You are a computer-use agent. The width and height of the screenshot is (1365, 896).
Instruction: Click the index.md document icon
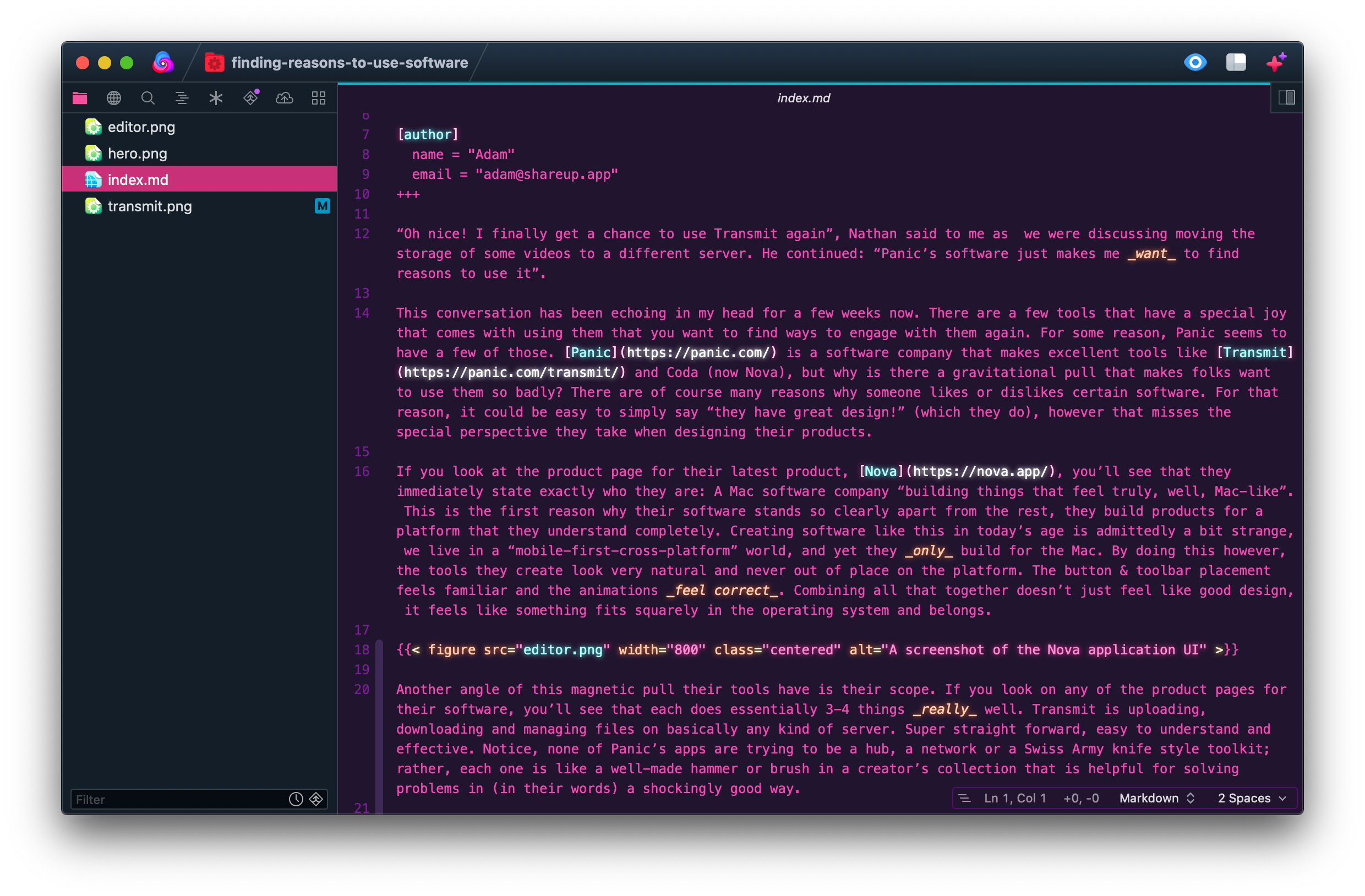tap(94, 179)
